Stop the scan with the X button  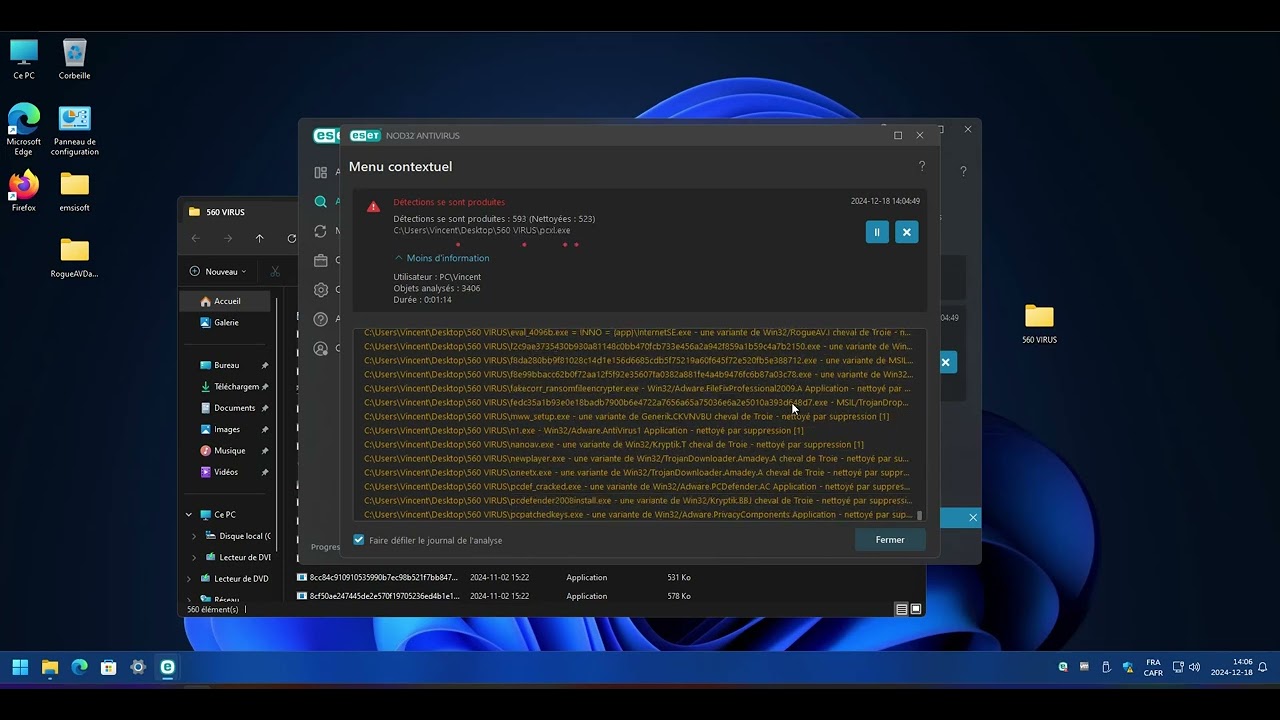906,232
